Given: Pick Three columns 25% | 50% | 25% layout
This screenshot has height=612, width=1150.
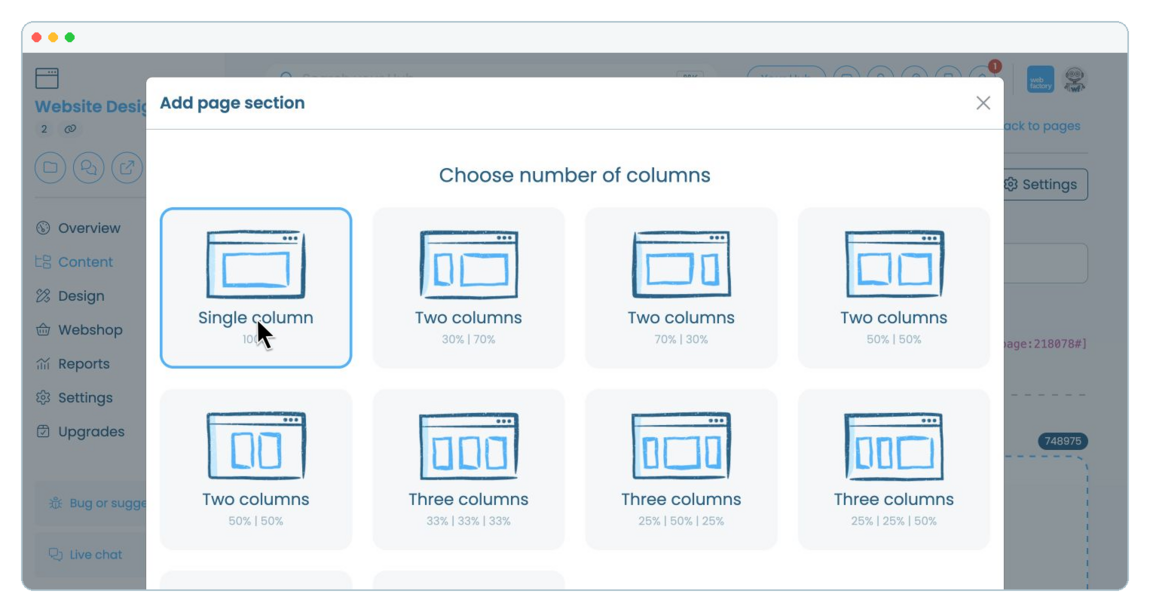Looking at the screenshot, I should 681,470.
